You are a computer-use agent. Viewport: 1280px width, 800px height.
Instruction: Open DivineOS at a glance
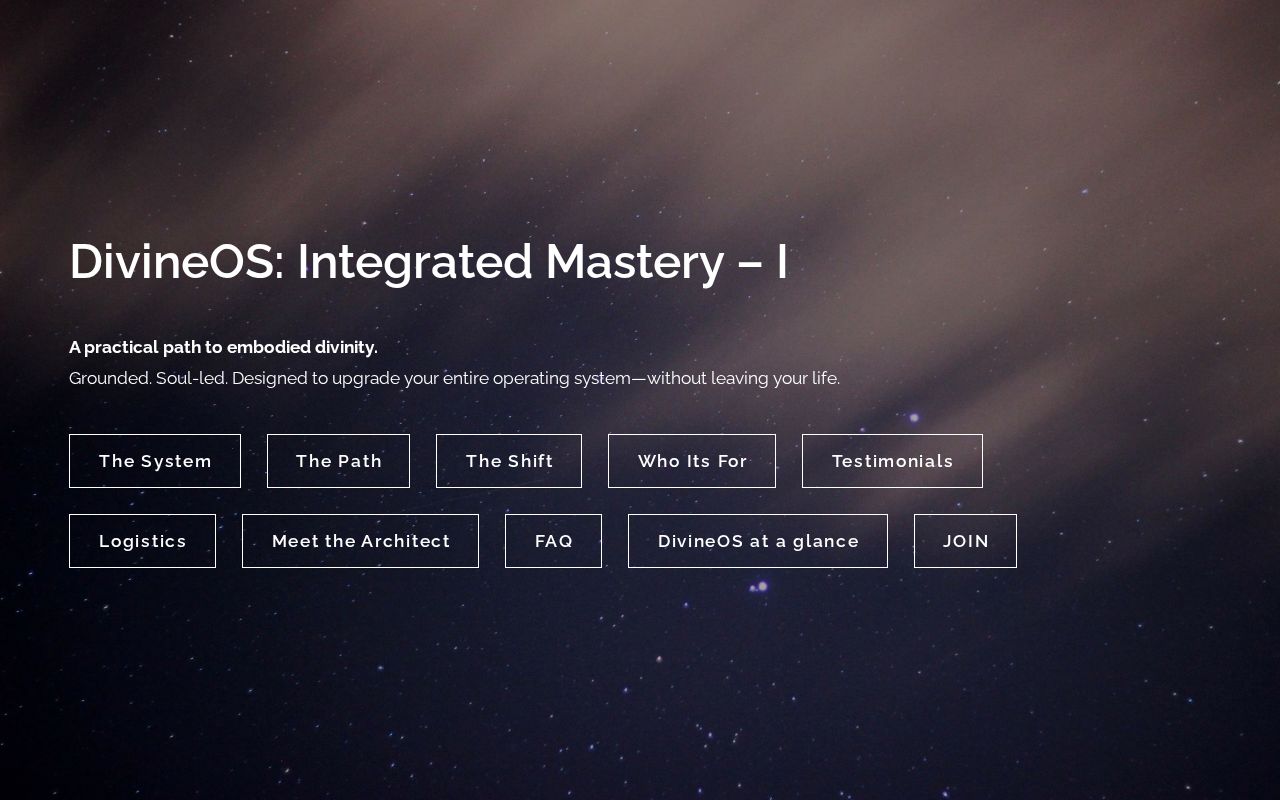click(x=758, y=541)
